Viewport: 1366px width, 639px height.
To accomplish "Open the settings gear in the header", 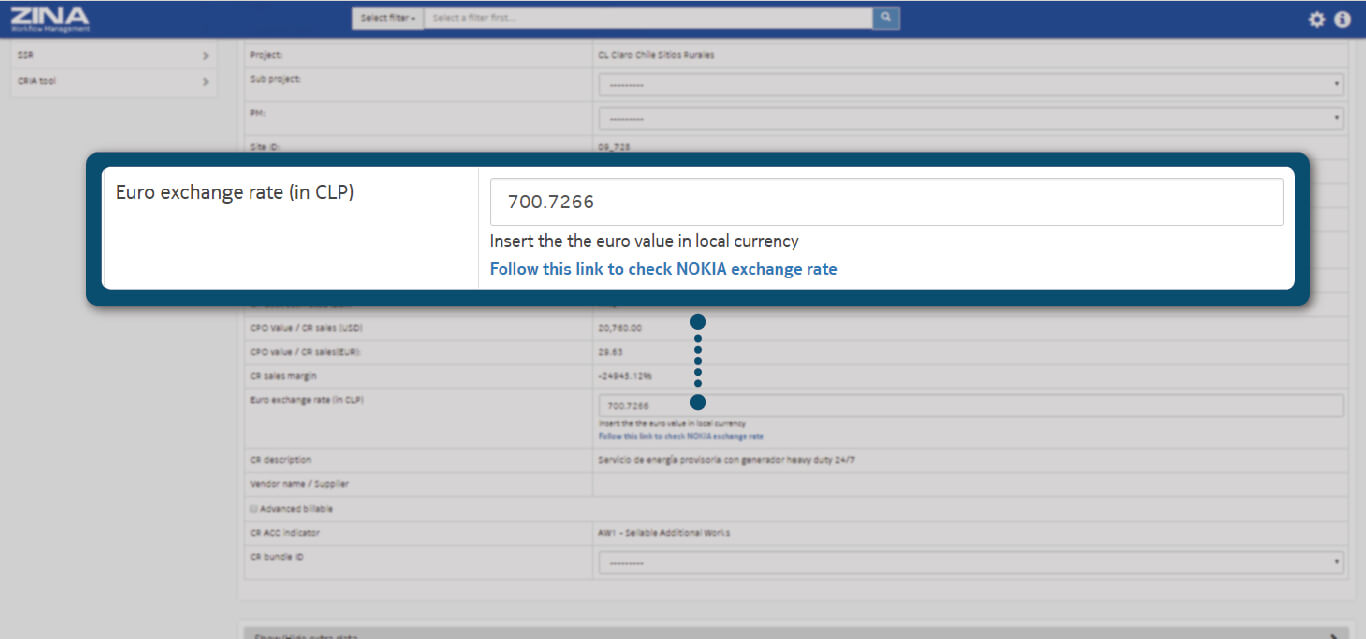I will (x=1317, y=19).
